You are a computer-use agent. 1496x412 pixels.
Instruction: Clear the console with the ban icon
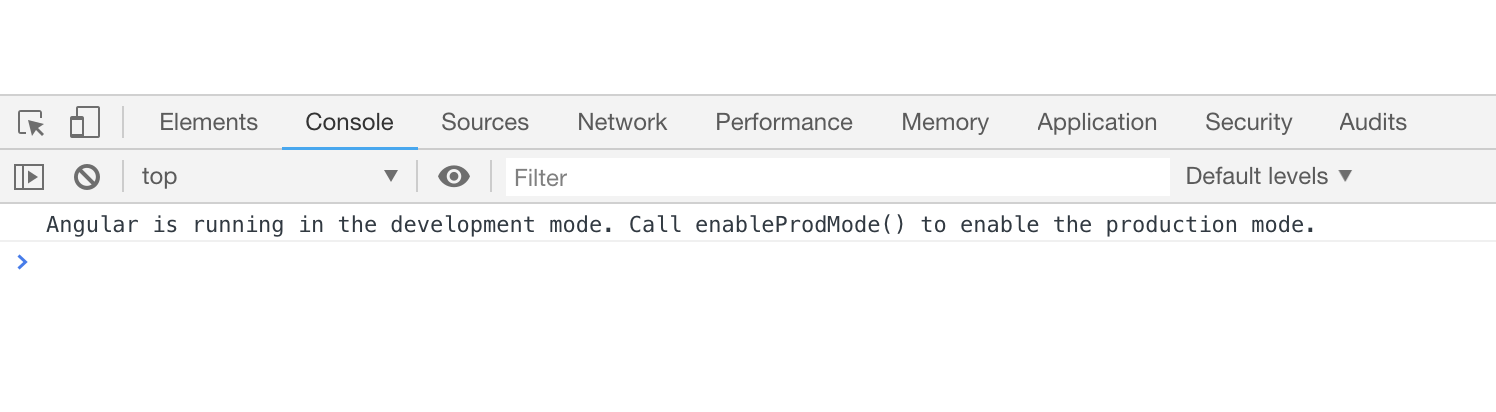pyautogui.click(x=87, y=177)
